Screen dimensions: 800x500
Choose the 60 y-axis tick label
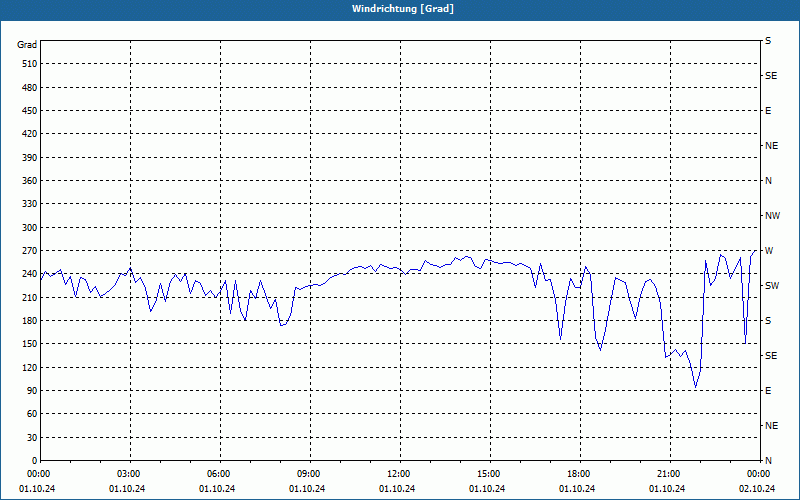[32, 414]
